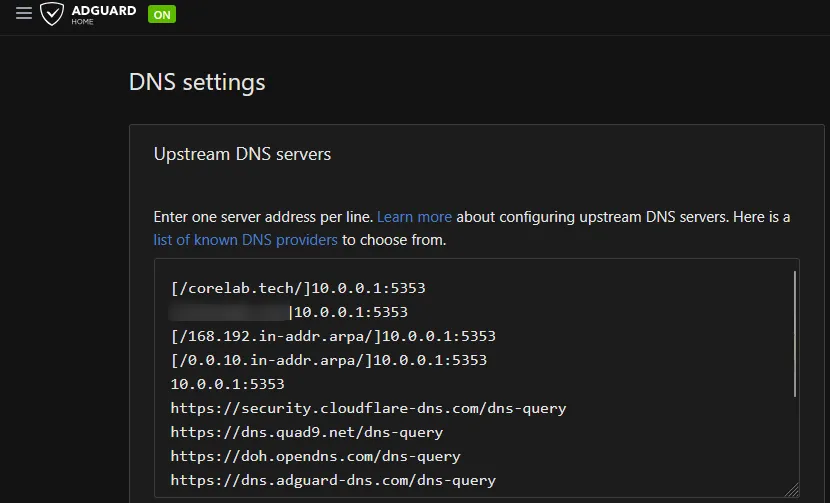Click the green ON status badge

(162, 14)
